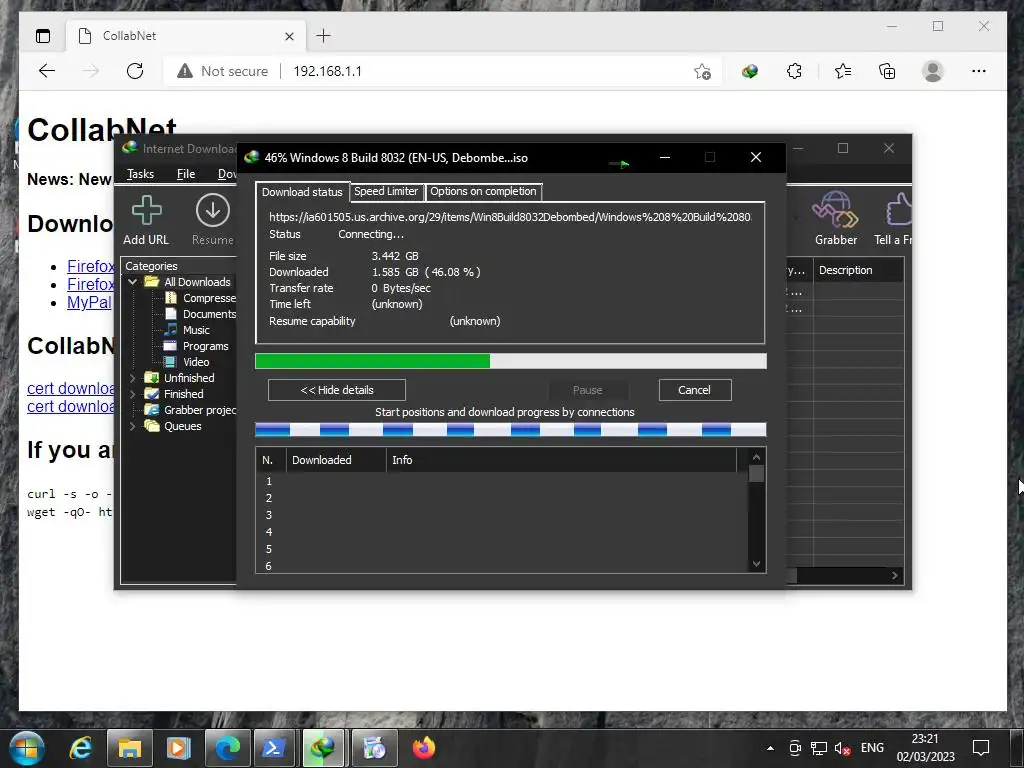Click the muted volume tray icon
The height and width of the screenshot is (768, 1024).
coord(842,748)
